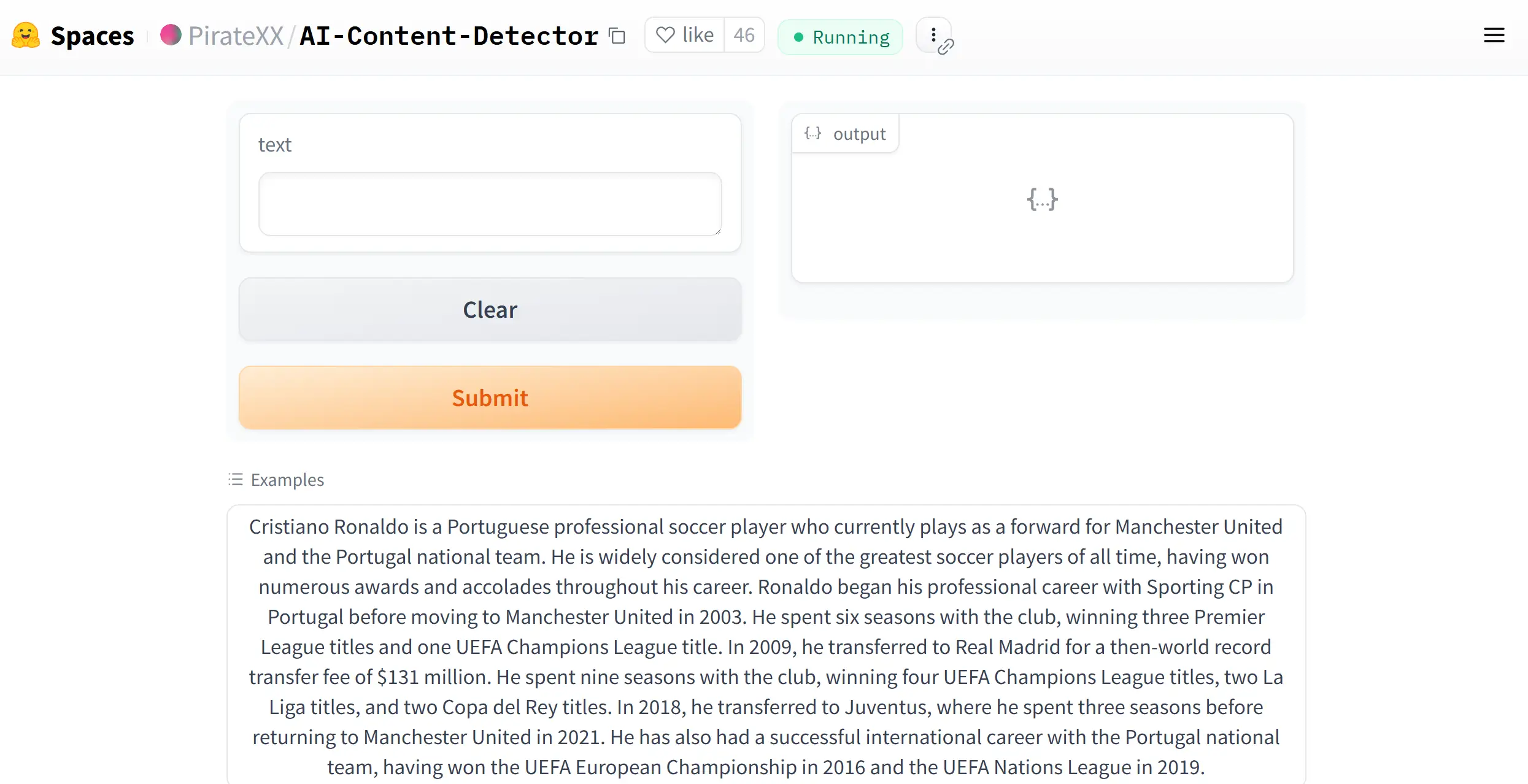Click the JSON braces icon beside output label

tap(812, 133)
